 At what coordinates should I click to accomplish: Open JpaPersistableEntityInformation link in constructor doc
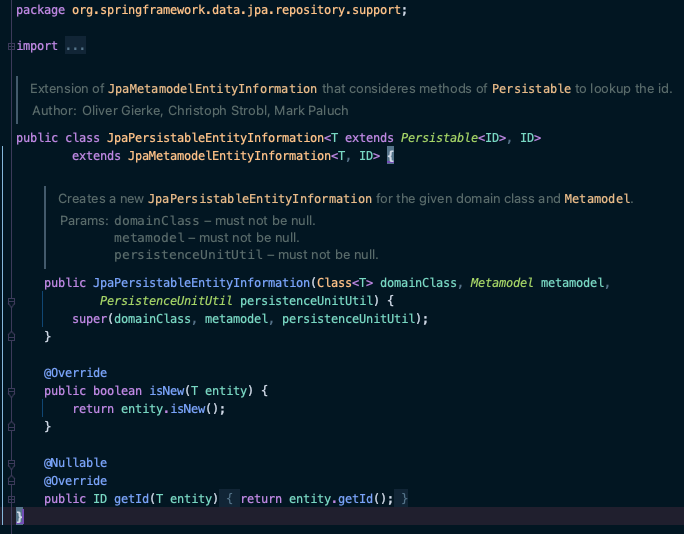[x=260, y=199]
